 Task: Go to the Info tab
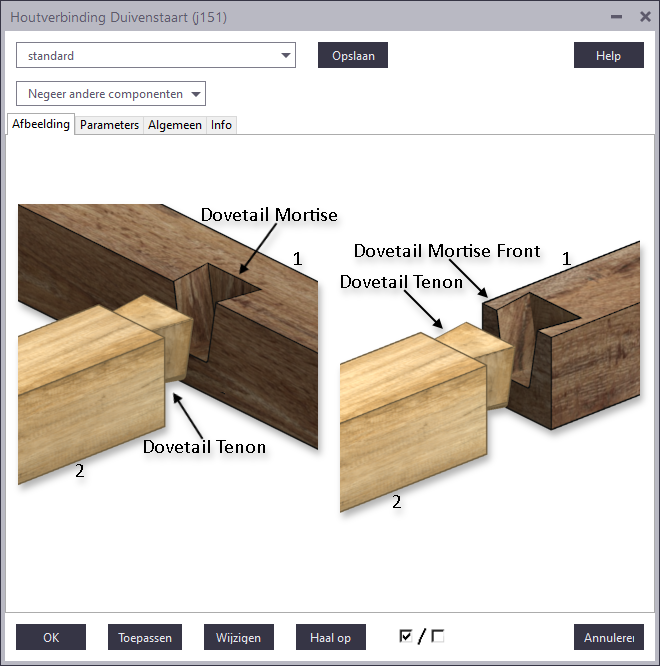[221, 125]
